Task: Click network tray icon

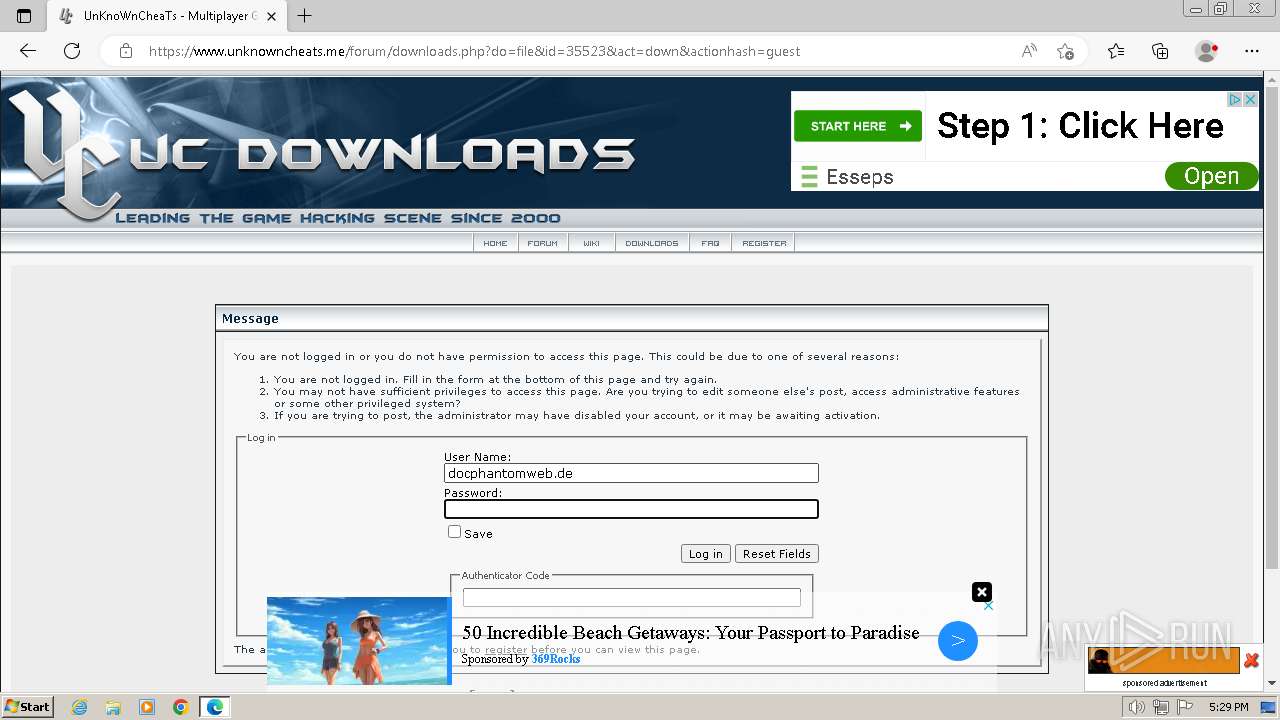Action: (1161, 707)
